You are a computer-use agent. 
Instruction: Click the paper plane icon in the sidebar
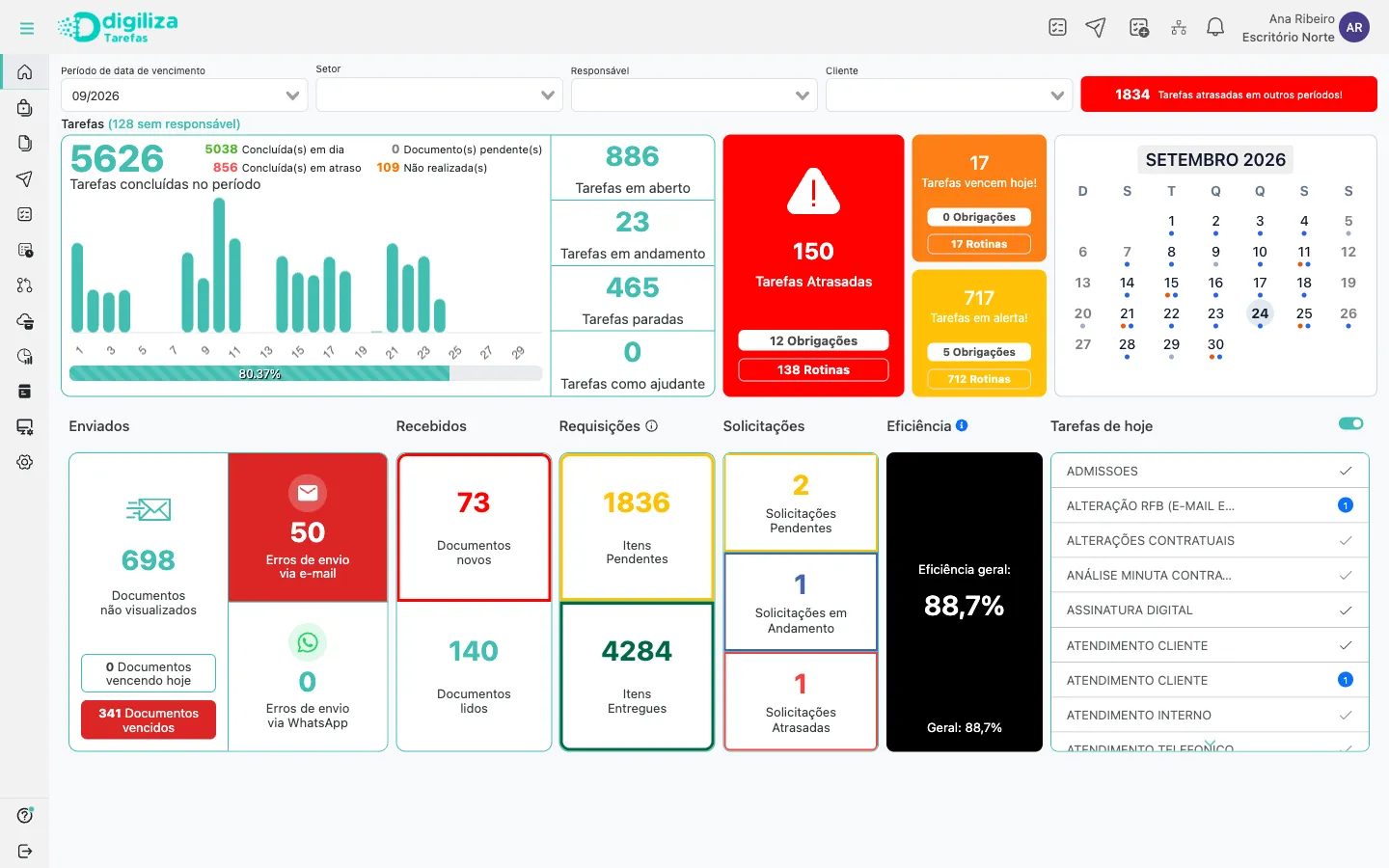25,178
